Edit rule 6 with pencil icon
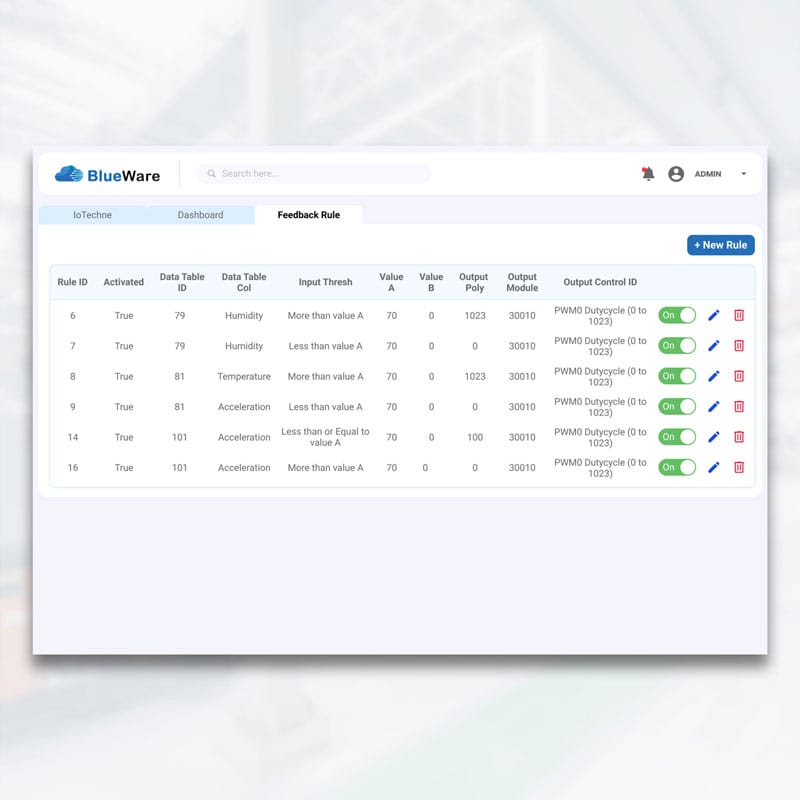 (714, 315)
